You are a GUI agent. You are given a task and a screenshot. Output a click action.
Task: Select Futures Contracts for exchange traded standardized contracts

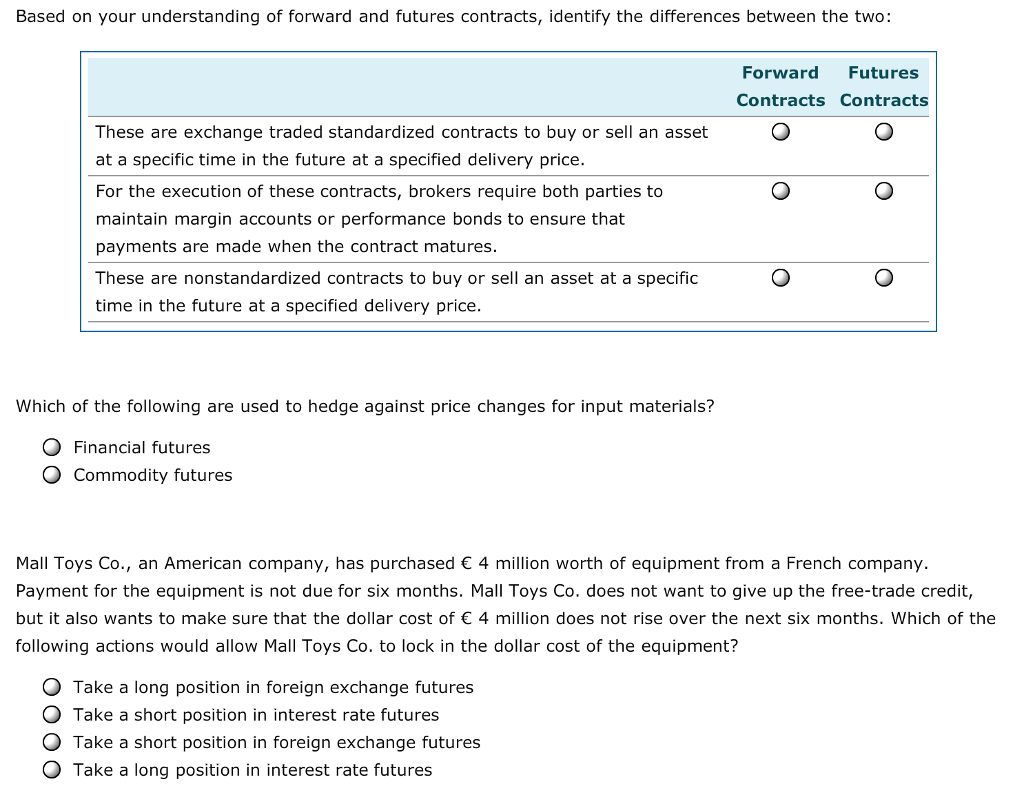click(883, 131)
